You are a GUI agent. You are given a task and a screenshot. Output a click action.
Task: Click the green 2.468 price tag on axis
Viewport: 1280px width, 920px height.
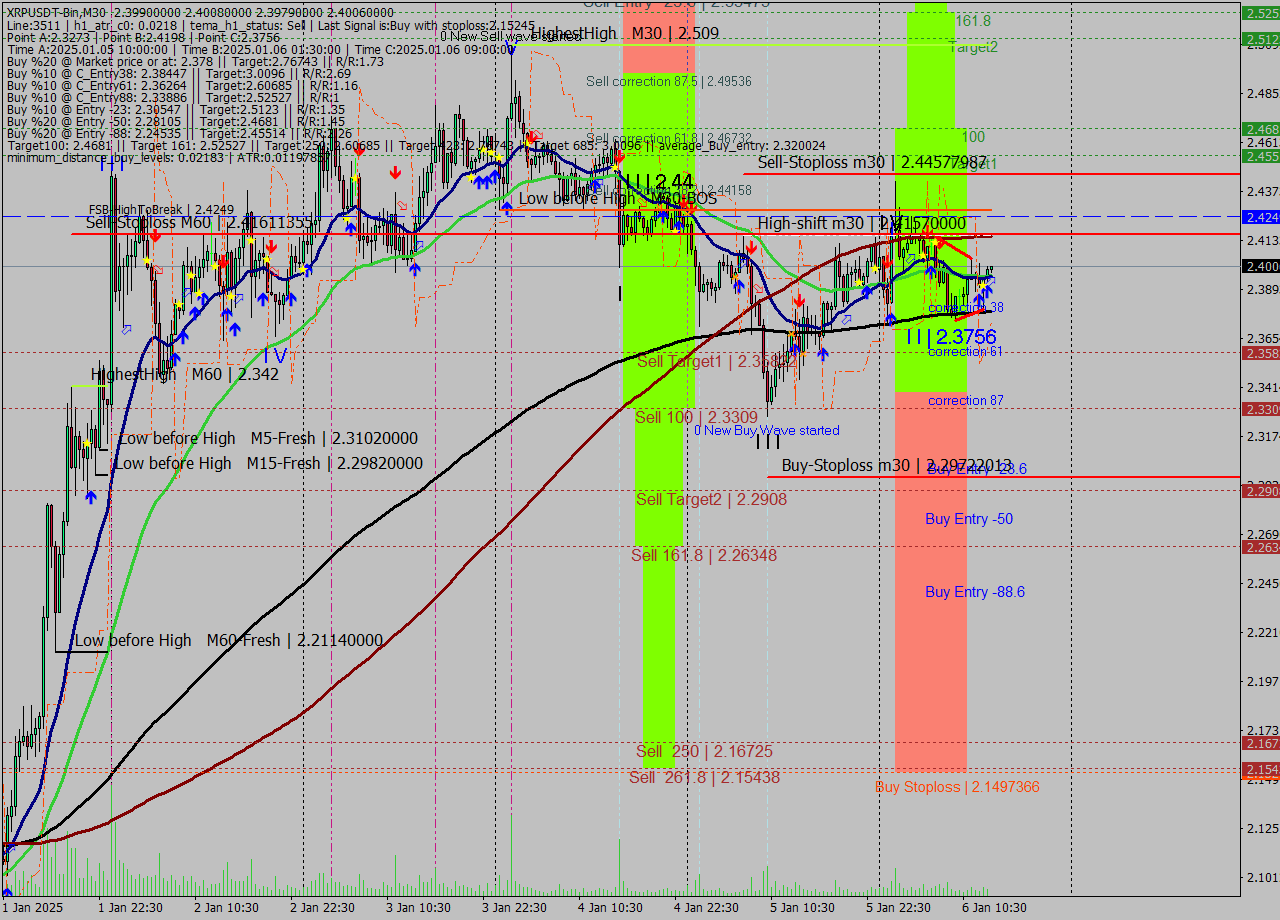pos(1260,129)
